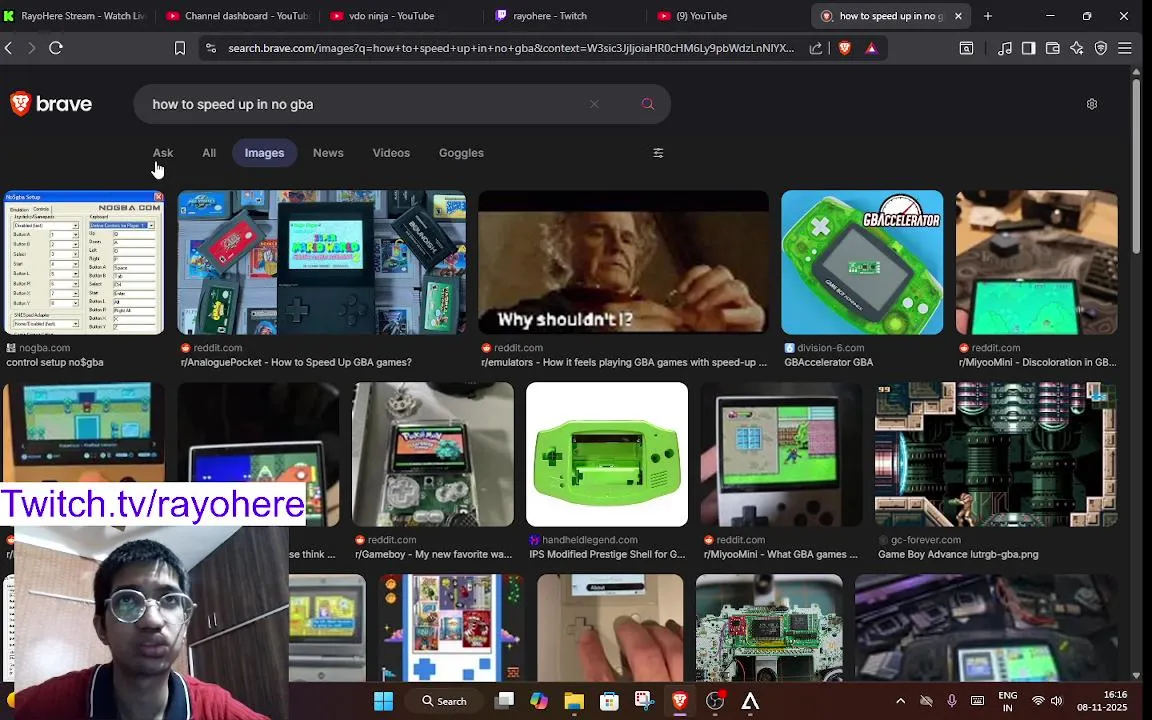Click the division-6.com source label
The height and width of the screenshot is (720, 1152).
(830, 348)
